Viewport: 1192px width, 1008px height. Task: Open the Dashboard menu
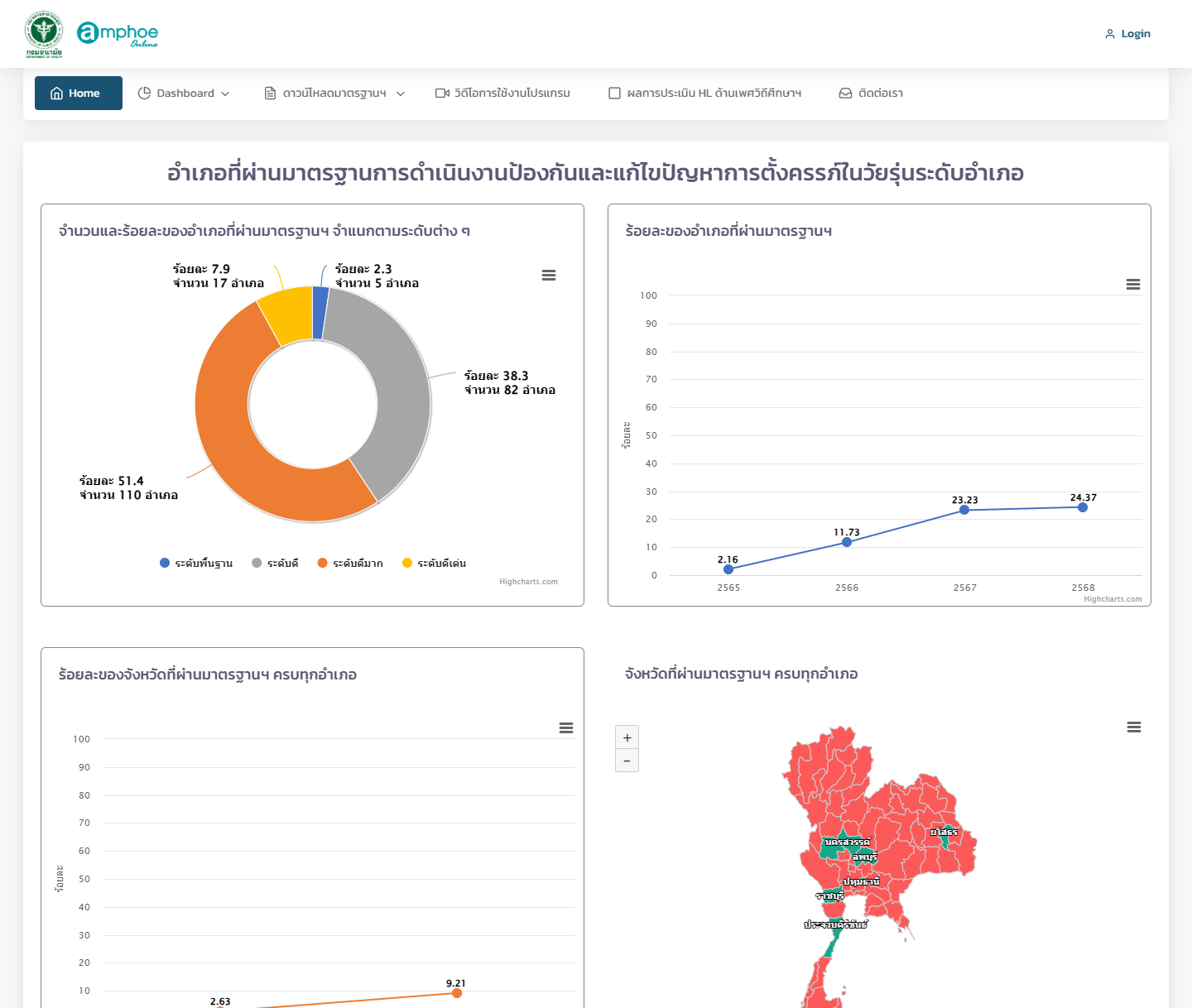[x=184, y=94]
